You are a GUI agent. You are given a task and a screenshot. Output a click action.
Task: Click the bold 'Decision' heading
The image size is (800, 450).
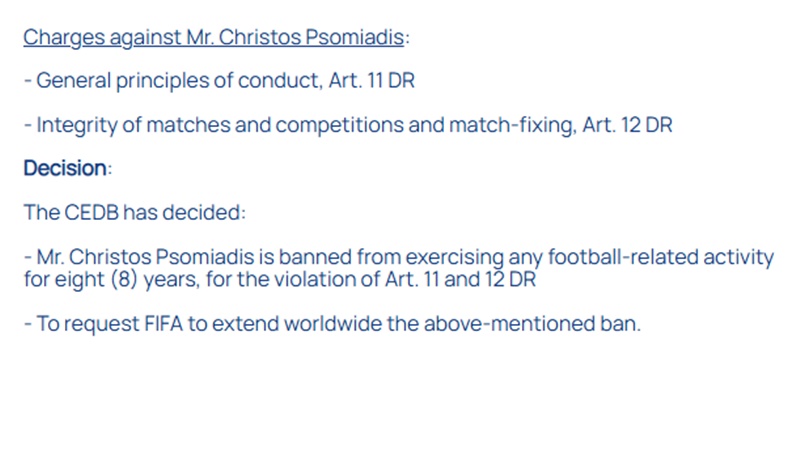65,168
